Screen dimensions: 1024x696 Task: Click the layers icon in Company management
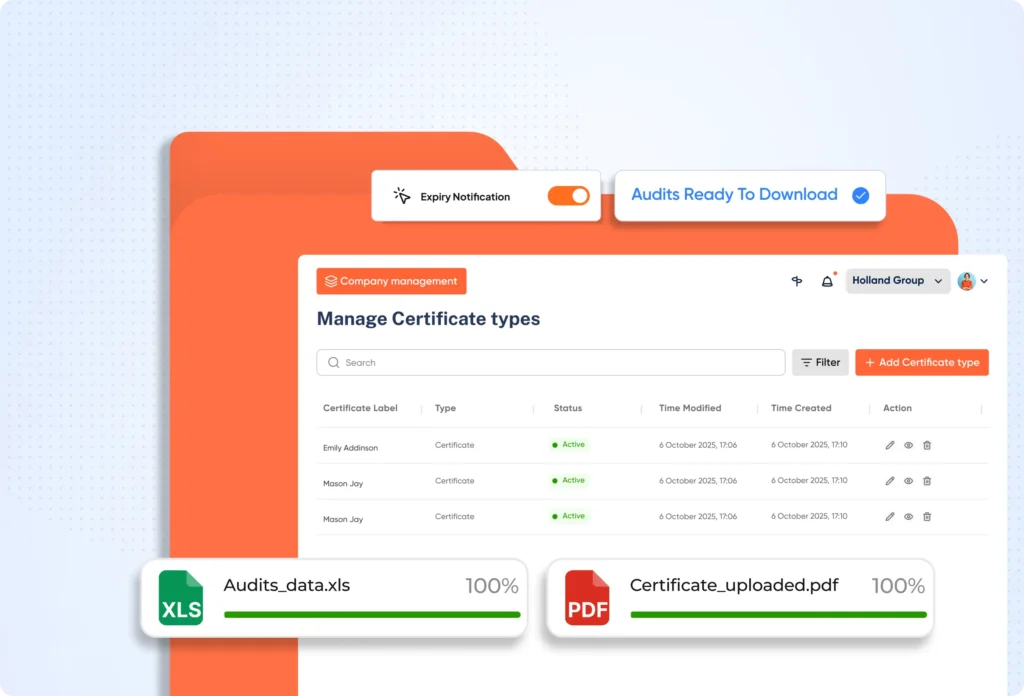(x=330, y=281)
